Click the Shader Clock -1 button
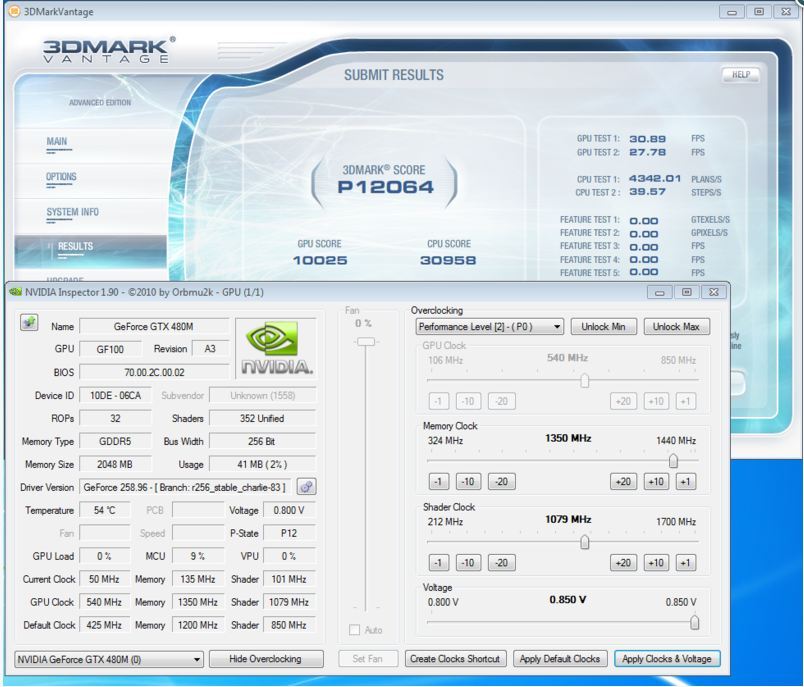Image resolution: width=804 pixels, height=687 pixels. (438, 562)
